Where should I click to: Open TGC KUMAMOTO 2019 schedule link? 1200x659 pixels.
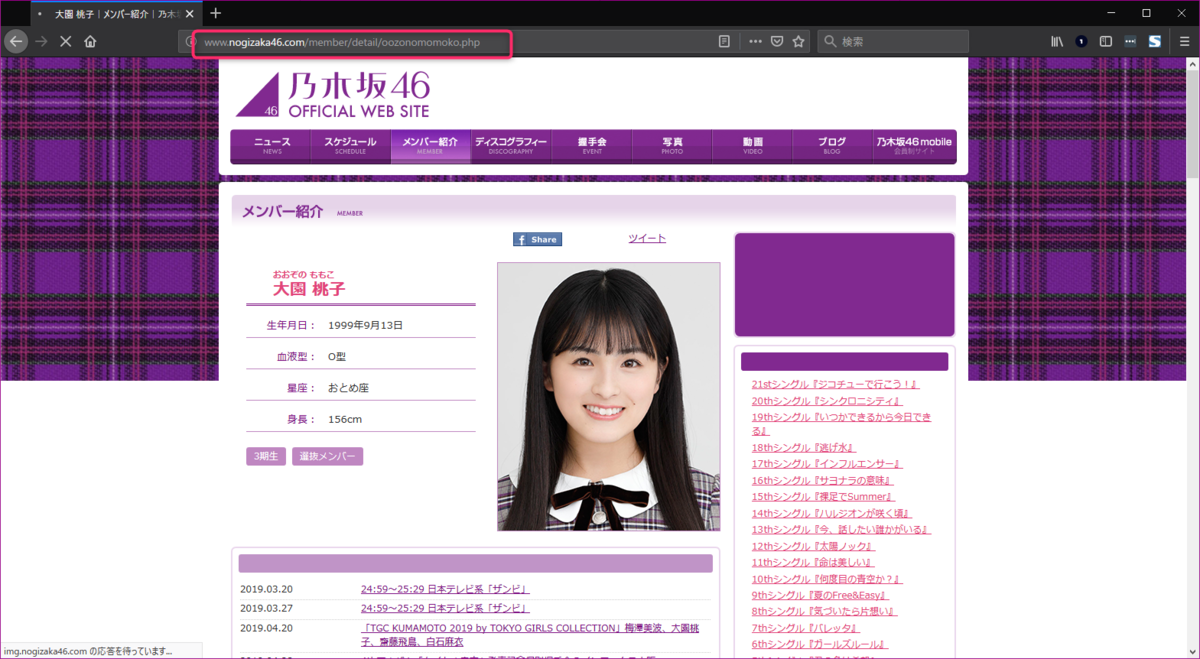(x=530, y=634)
